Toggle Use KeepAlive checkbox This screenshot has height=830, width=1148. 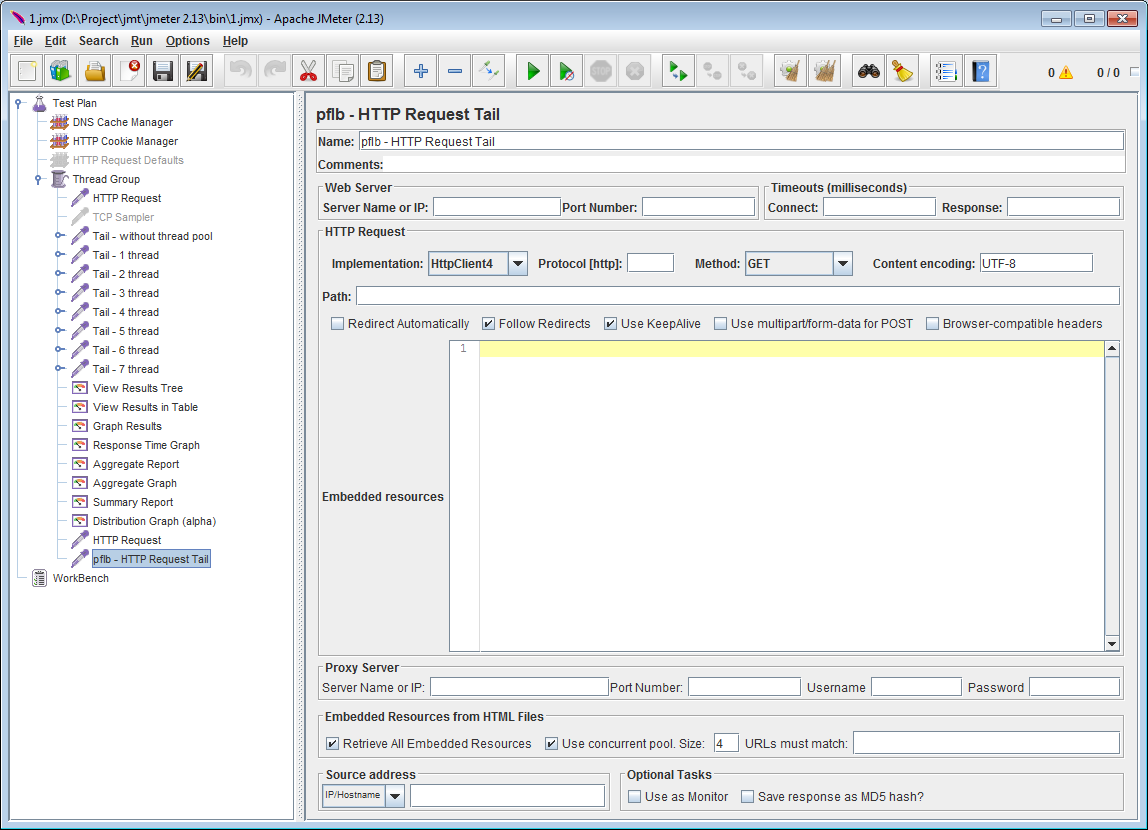(x=611, y=324)
